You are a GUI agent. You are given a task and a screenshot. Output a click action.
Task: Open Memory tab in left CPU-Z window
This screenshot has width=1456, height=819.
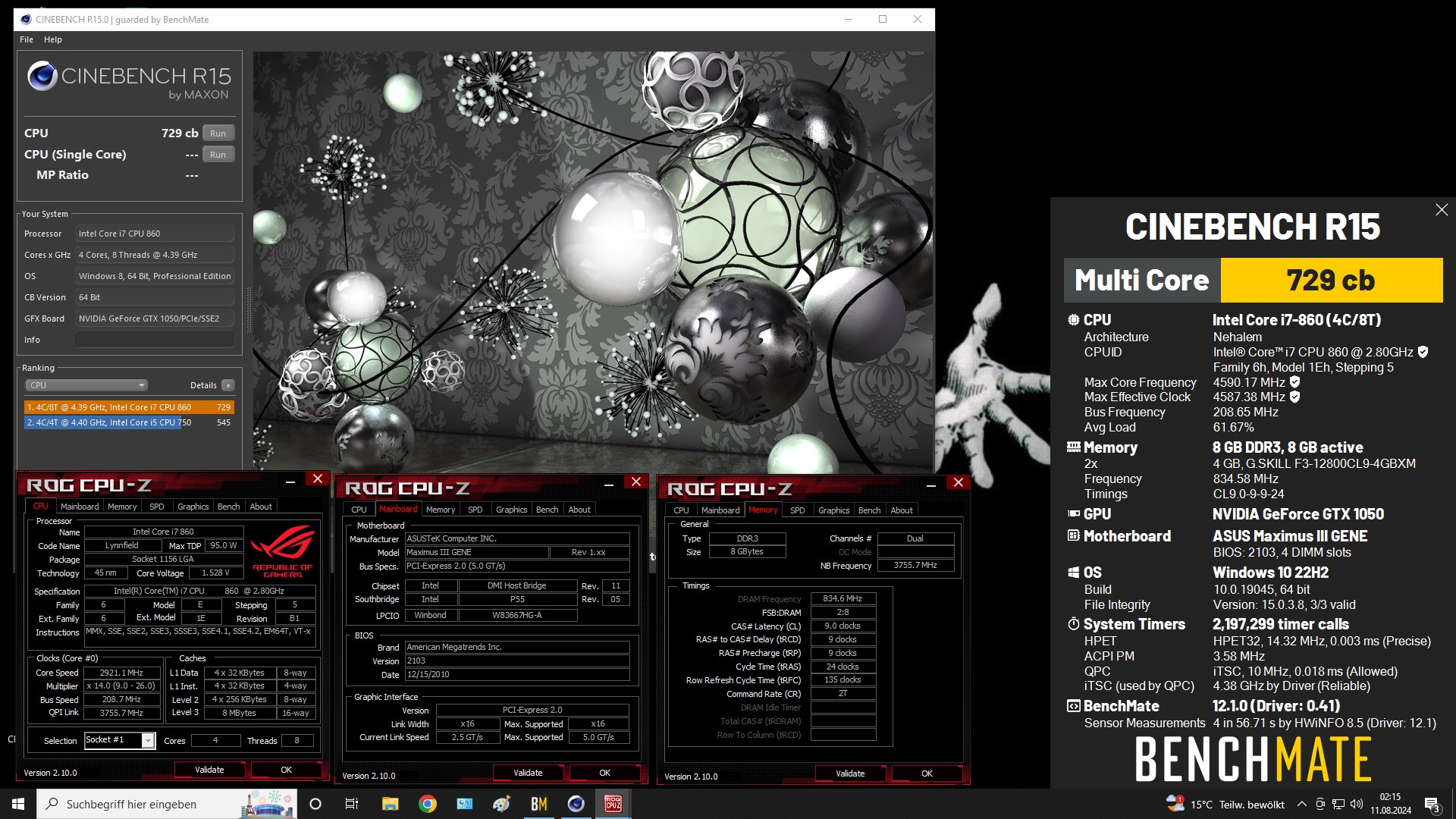(x=122, y=507)
